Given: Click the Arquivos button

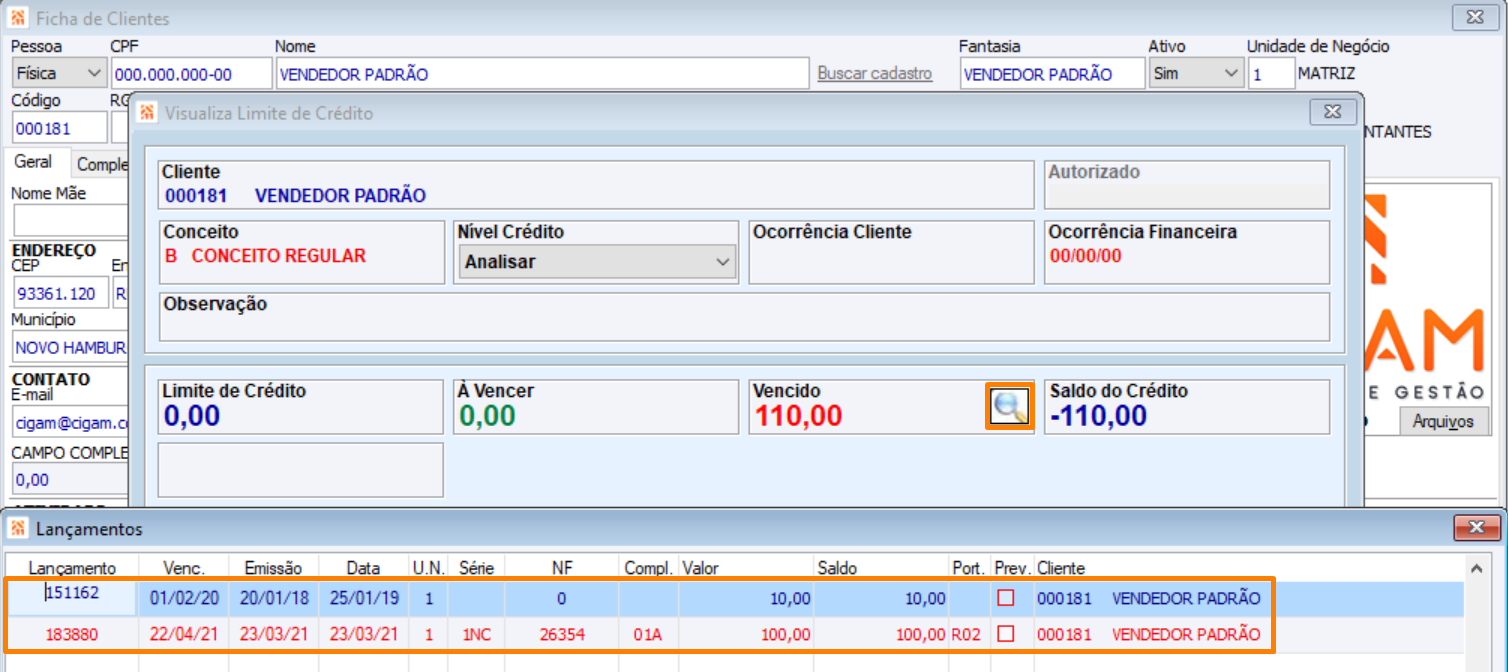Looking at the screenshot, I should tap(1443, 421).
